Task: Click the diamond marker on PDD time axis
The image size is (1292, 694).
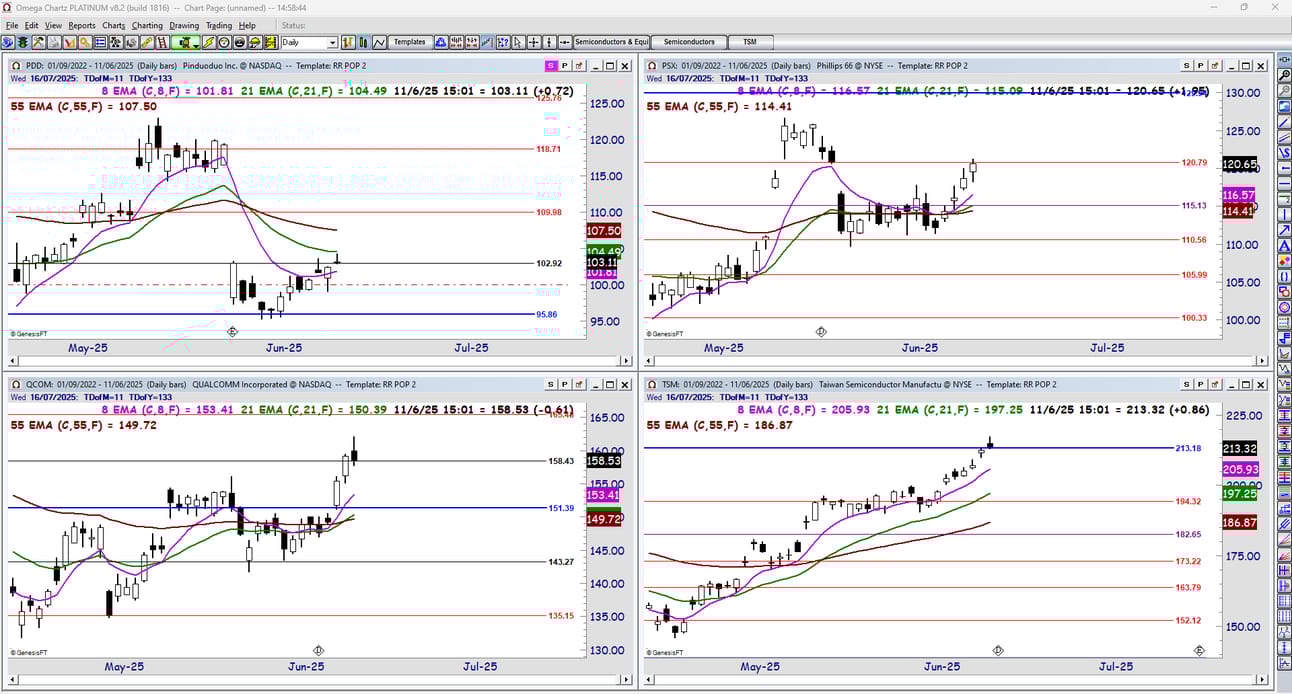Action: click(x=232, y=332)
